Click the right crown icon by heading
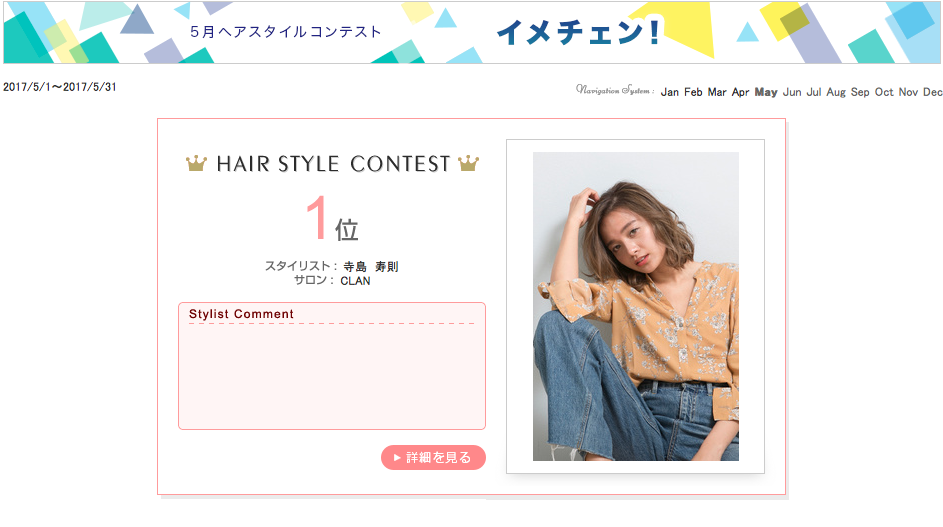943x527 pixels. point(468,163)
